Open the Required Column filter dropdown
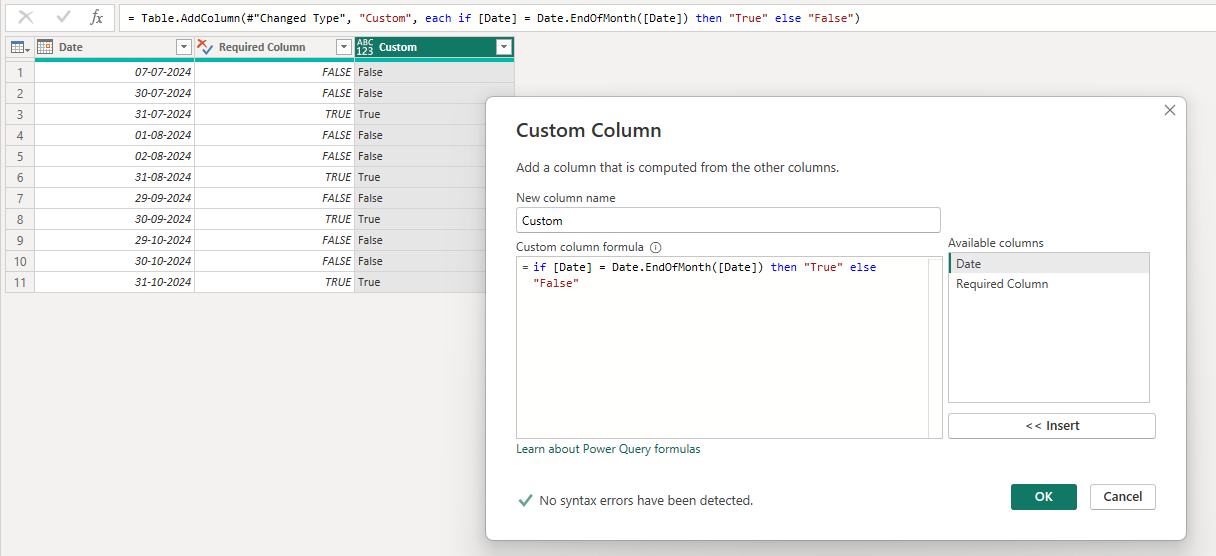Screen dimensions: 1216x556 coord(343,47)
